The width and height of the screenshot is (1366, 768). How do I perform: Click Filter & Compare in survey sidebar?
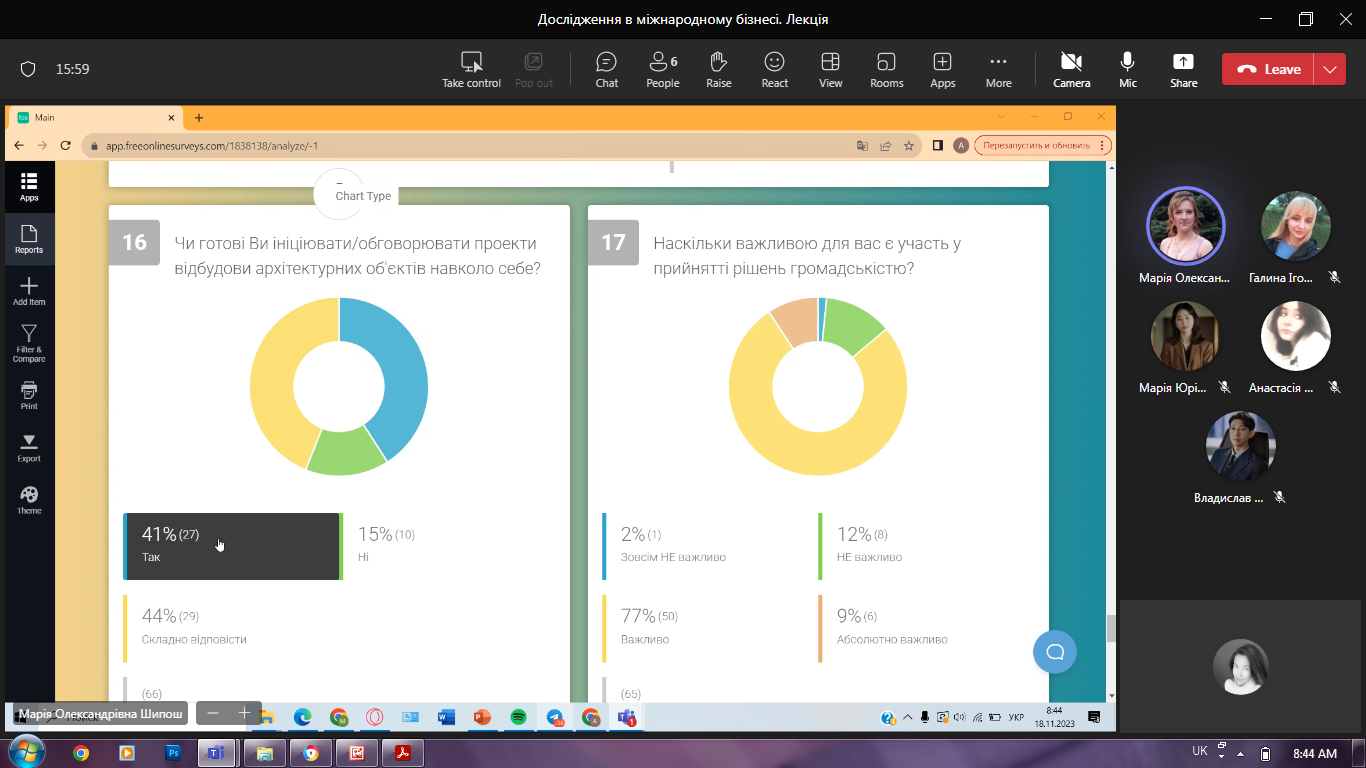(29, 342)
